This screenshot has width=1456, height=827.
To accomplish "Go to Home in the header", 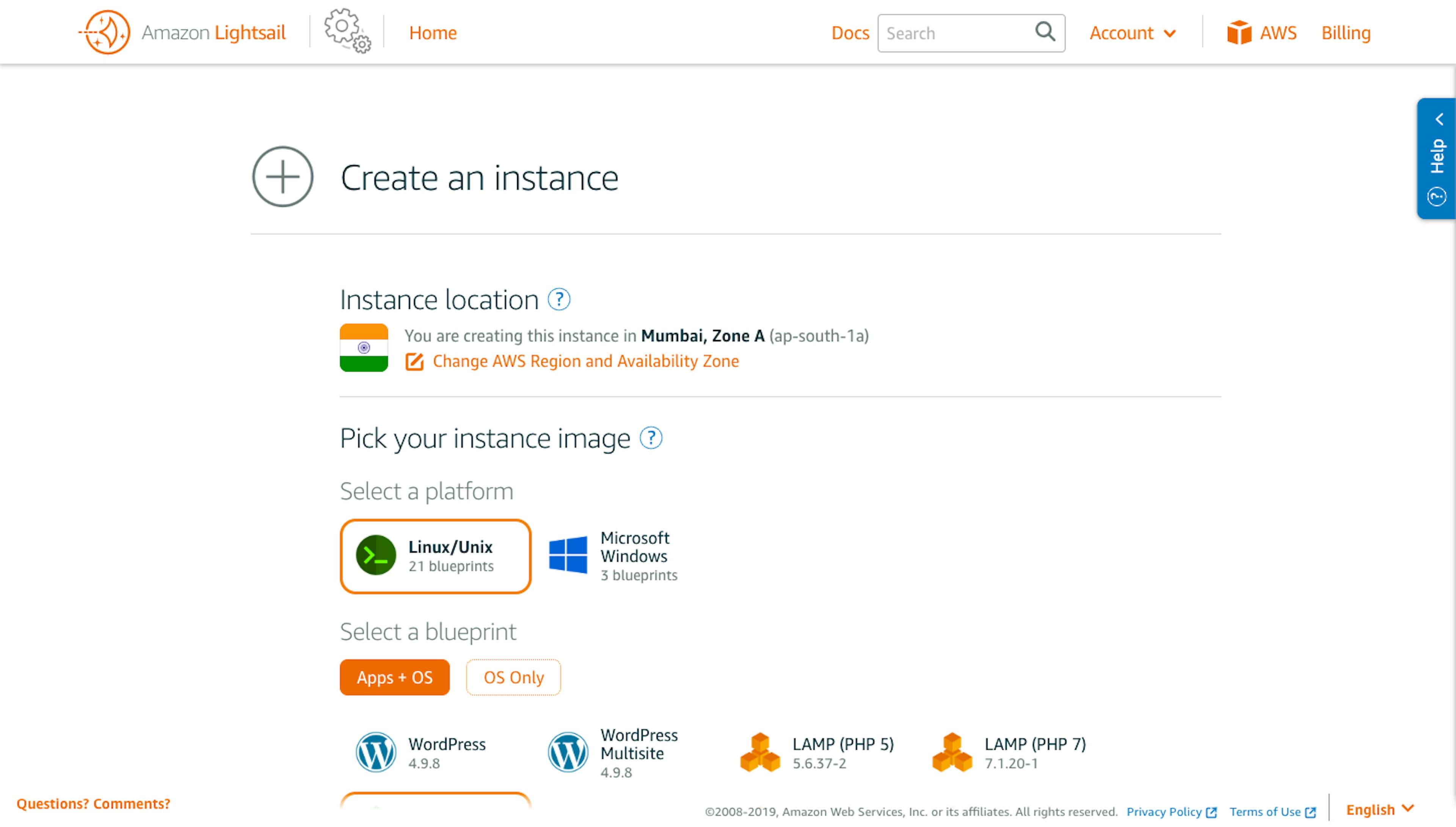I will [433, 33].
